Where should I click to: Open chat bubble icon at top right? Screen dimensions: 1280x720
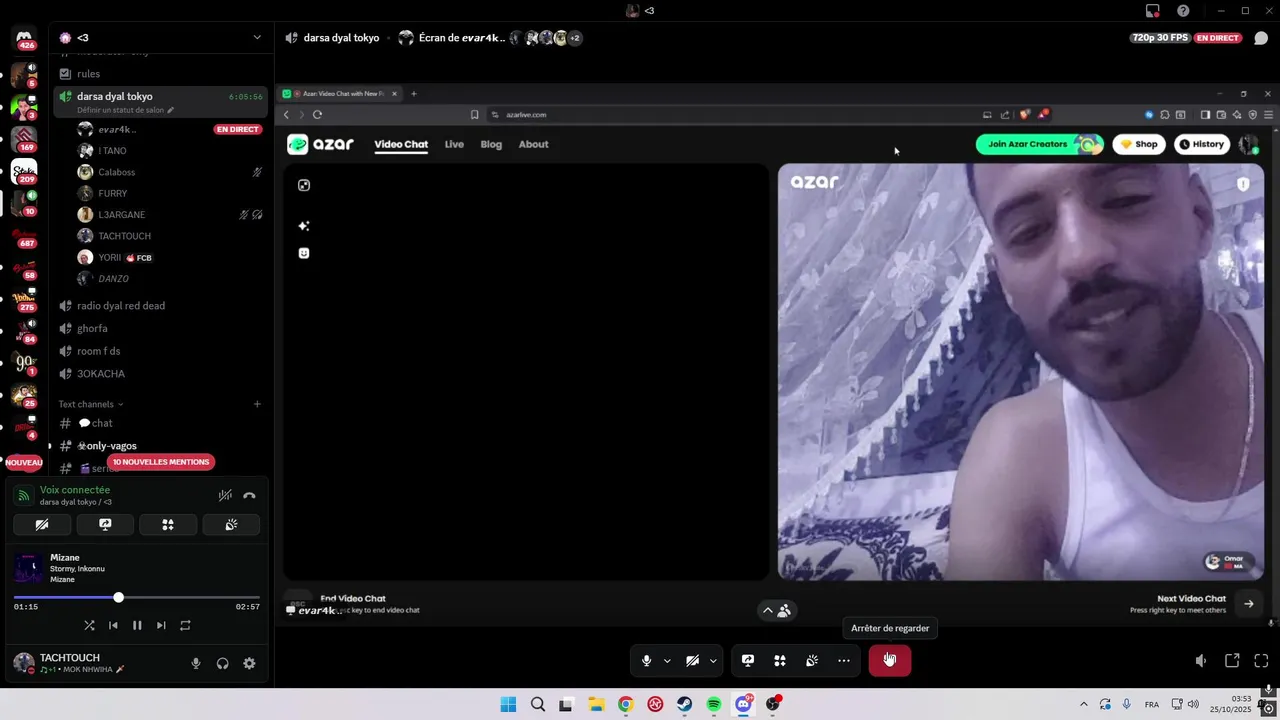click(1261, 38)
